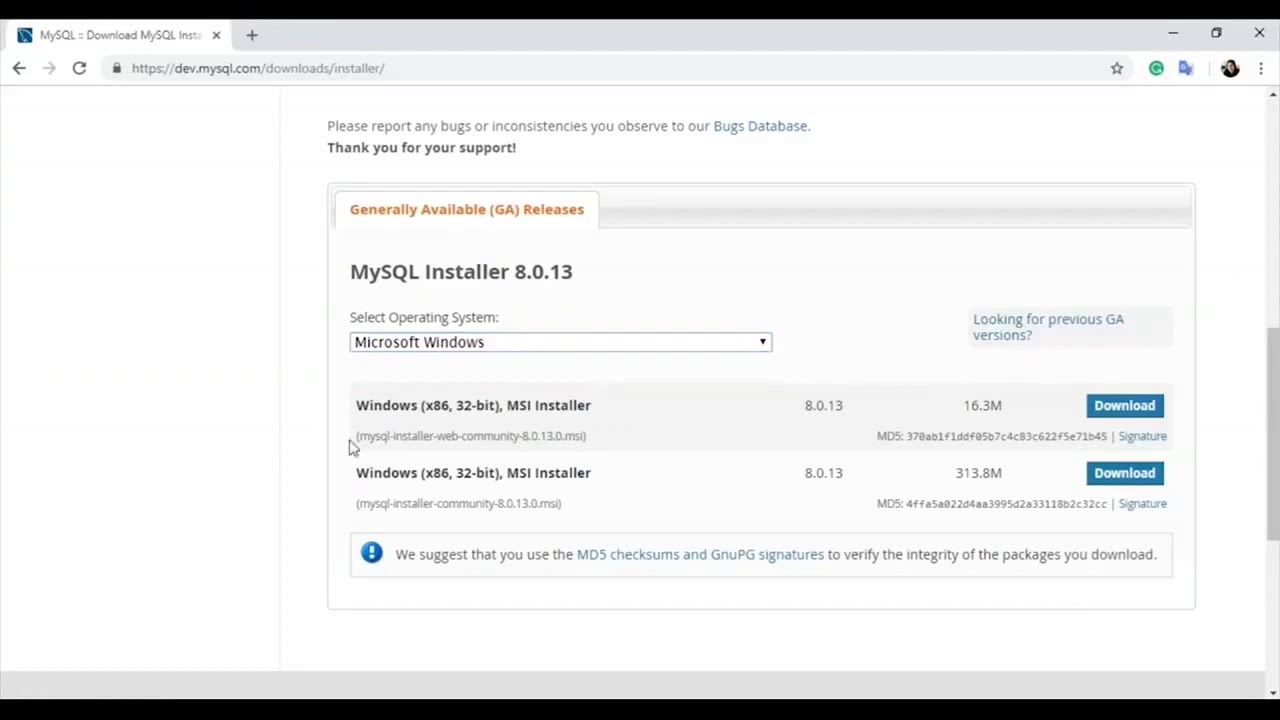Click the MD5 hash of 313.8M installer
This screenshot has width=1280, height=720.
pos(1006,504)
